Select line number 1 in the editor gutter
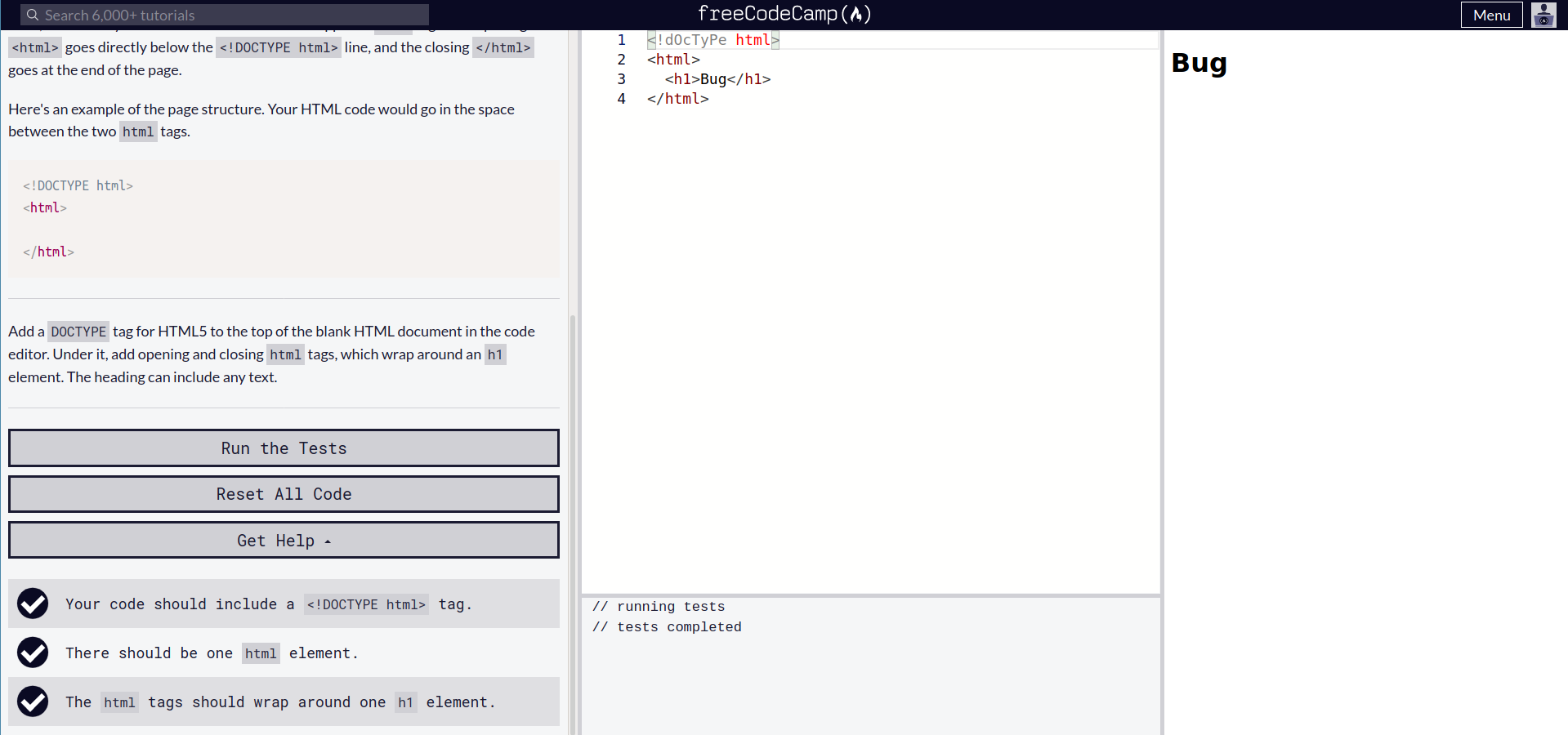 point(622,39)
